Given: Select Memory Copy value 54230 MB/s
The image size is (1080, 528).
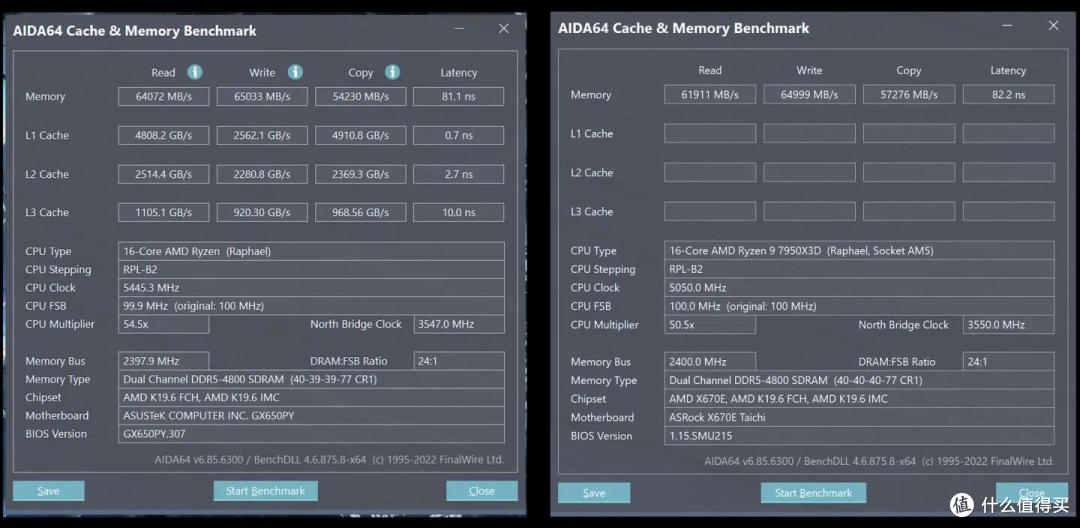Looking at the screenshot, I should (x=361, y=96).
